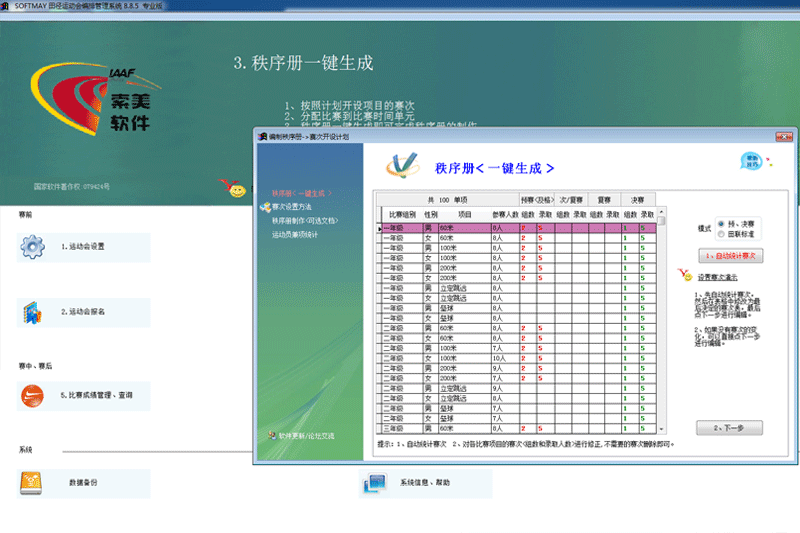
Task: Open 软件更新/论坛交流 link
Action: (306, 436)
